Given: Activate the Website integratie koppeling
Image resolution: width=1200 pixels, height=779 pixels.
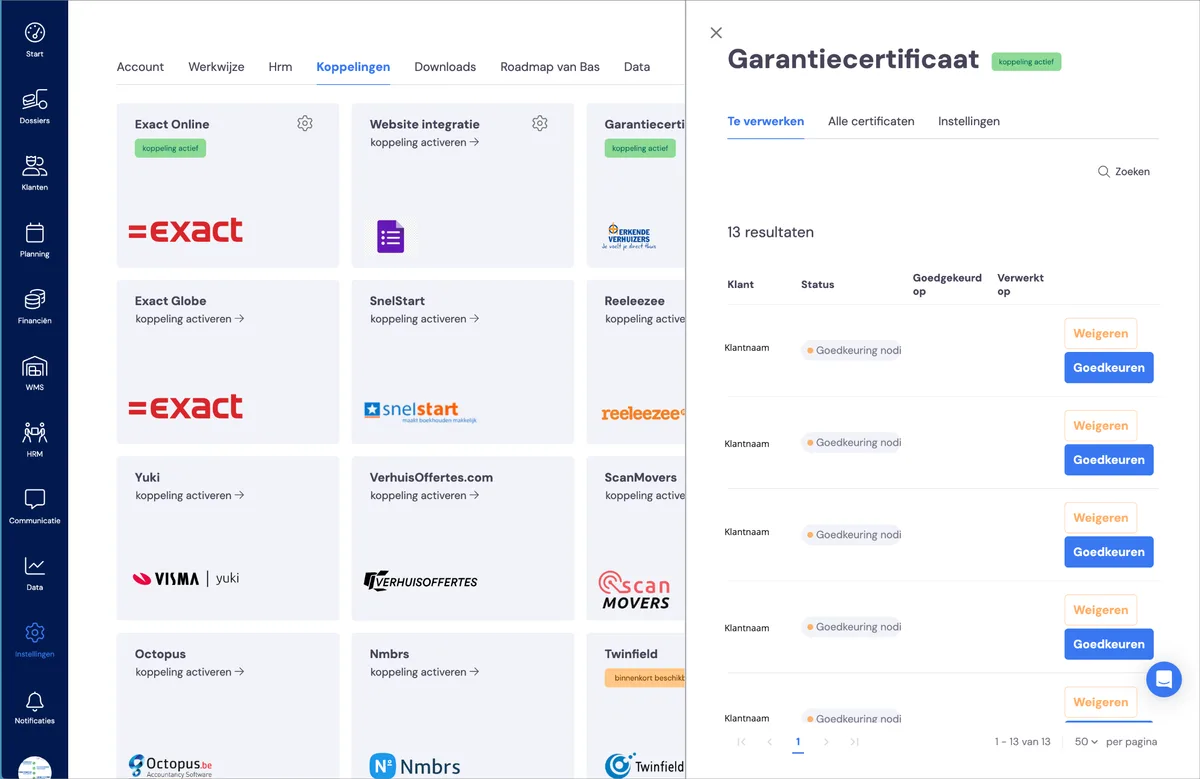Looking at the screenshot, I should 425,143.
